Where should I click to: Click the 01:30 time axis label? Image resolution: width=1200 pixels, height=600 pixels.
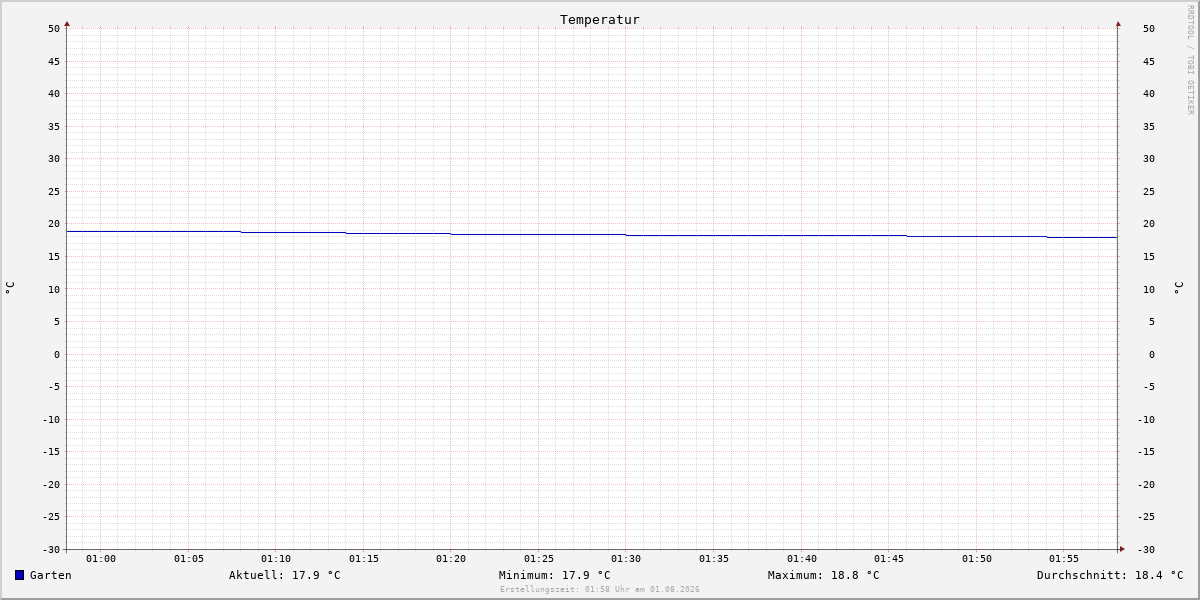[x=626, y=559]
